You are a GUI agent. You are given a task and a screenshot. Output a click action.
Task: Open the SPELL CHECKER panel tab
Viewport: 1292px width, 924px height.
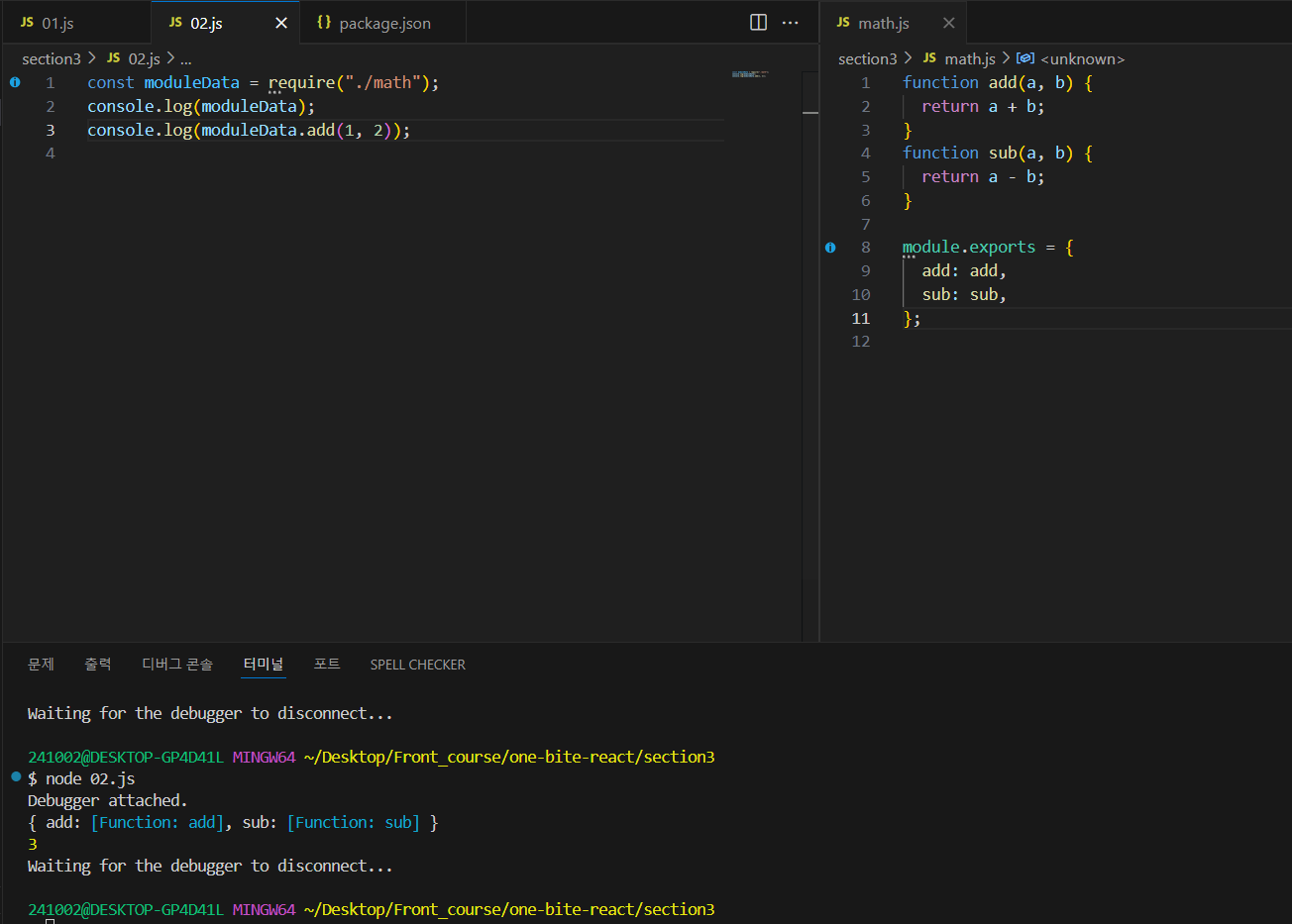click(x=418, y=665)
